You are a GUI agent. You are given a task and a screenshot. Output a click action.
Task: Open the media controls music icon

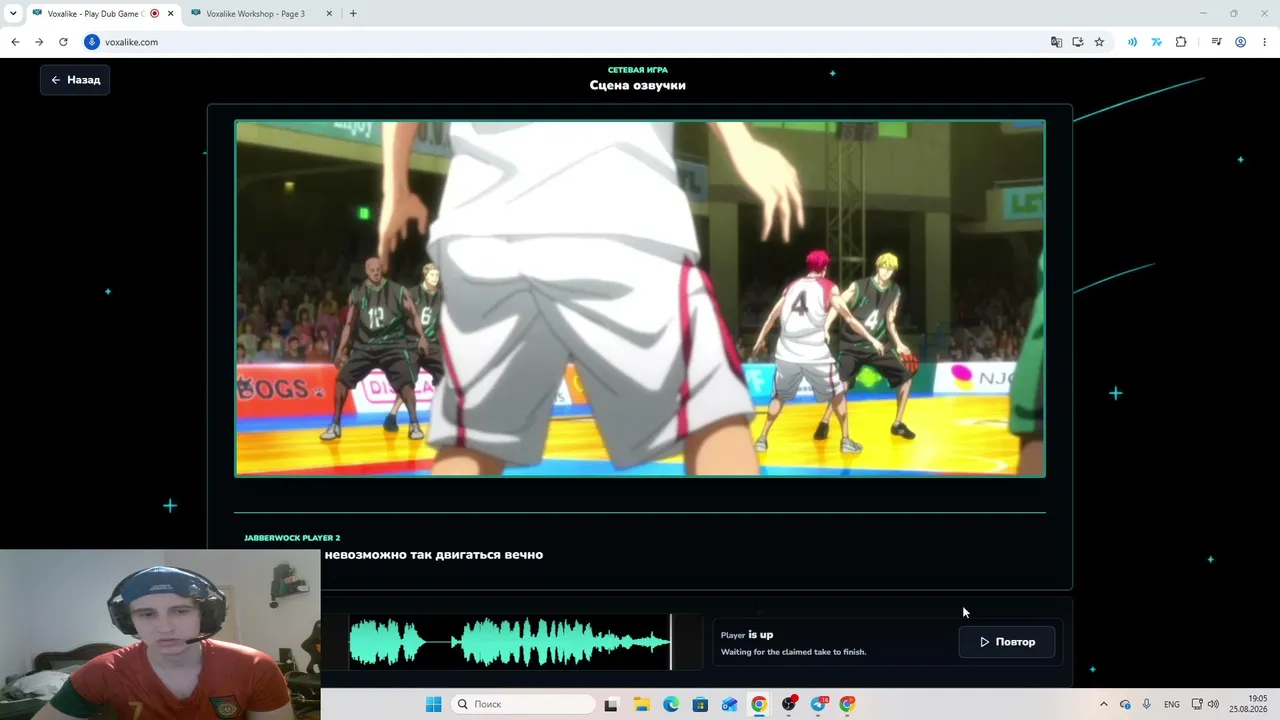coord(1216,42)
